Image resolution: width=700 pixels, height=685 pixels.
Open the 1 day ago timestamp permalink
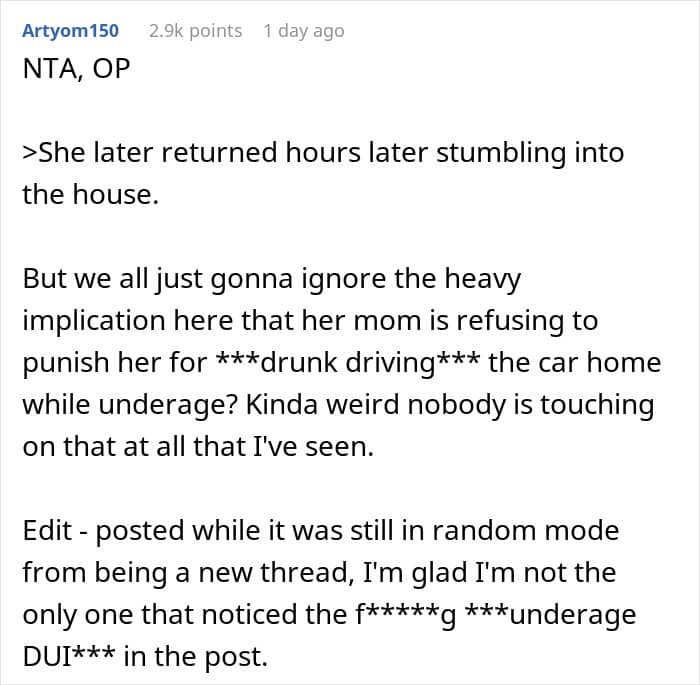pyautogui.click(x=304, y=31)
